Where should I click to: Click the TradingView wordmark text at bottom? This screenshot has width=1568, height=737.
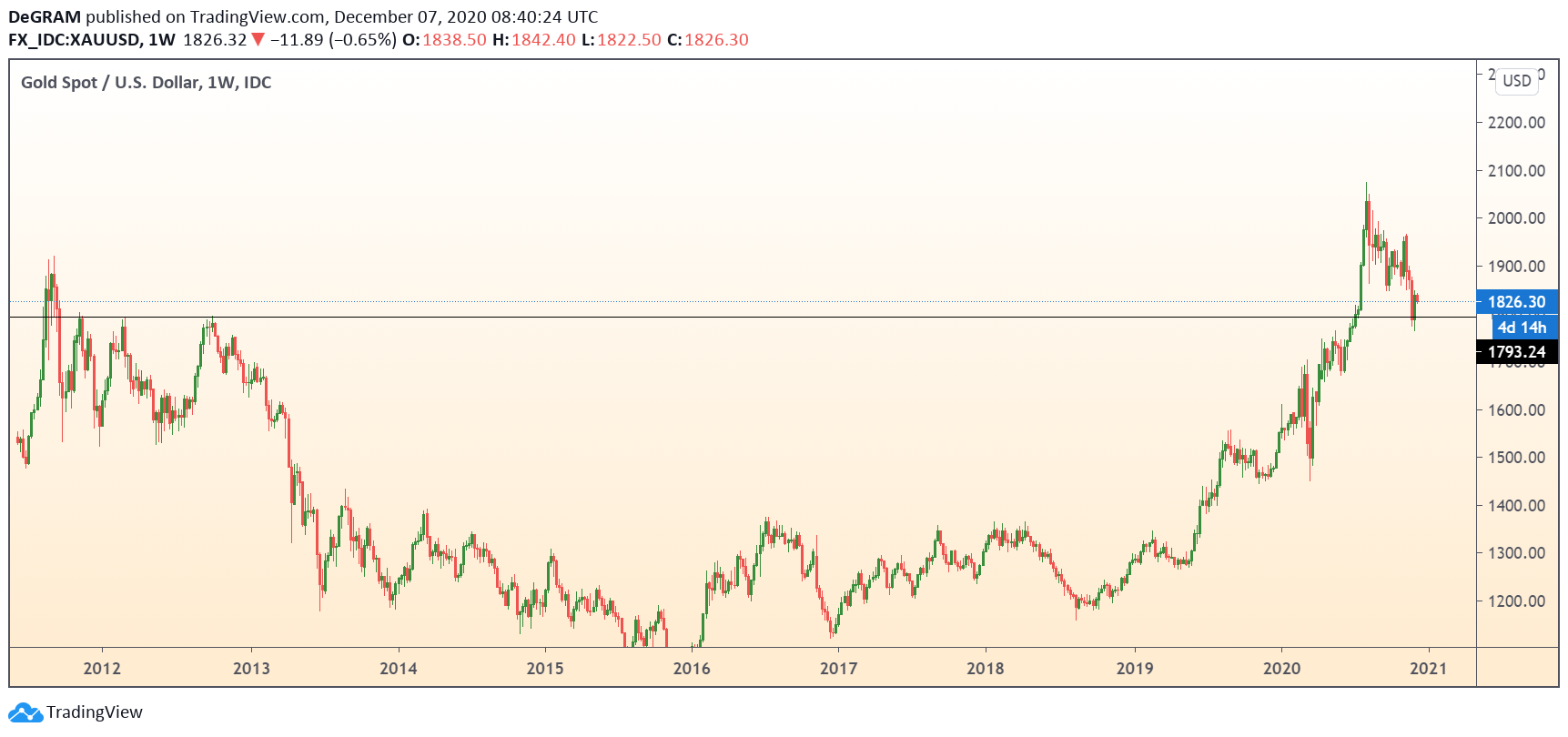pyautogui.click(x=95, y=712)
